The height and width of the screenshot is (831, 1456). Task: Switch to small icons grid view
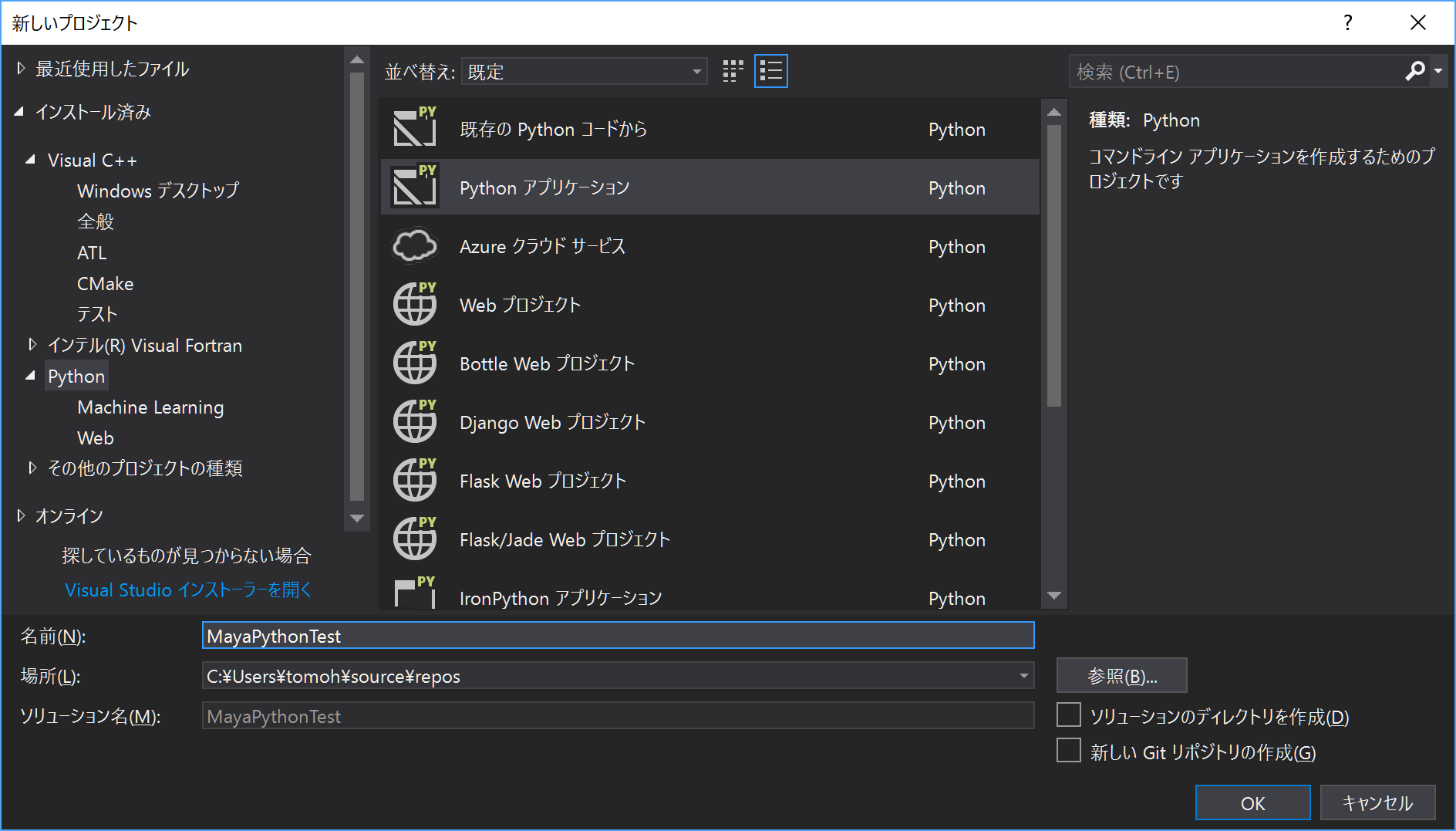point(733,72)
